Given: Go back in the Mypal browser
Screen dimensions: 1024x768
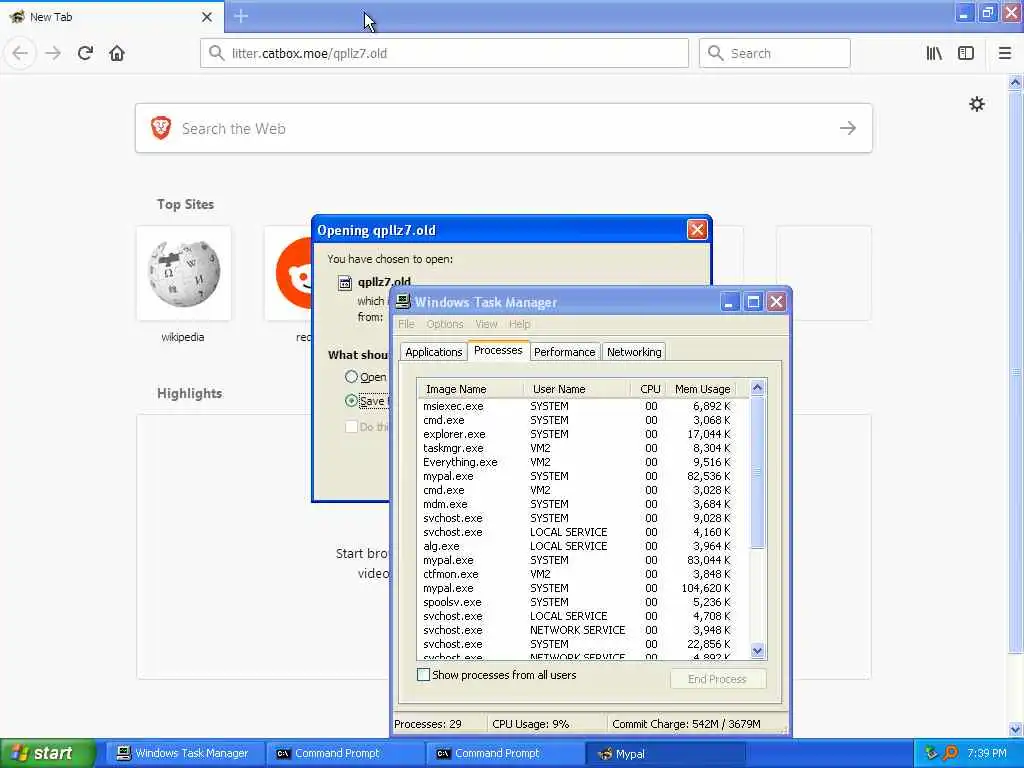Looking at the screenshot, I should [x=20, y=53].
